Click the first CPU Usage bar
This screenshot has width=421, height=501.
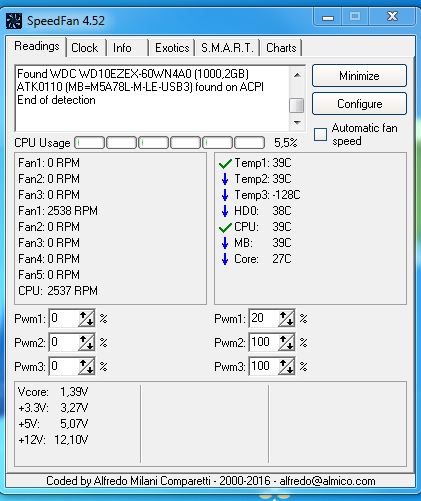click(x=89, y=143)
